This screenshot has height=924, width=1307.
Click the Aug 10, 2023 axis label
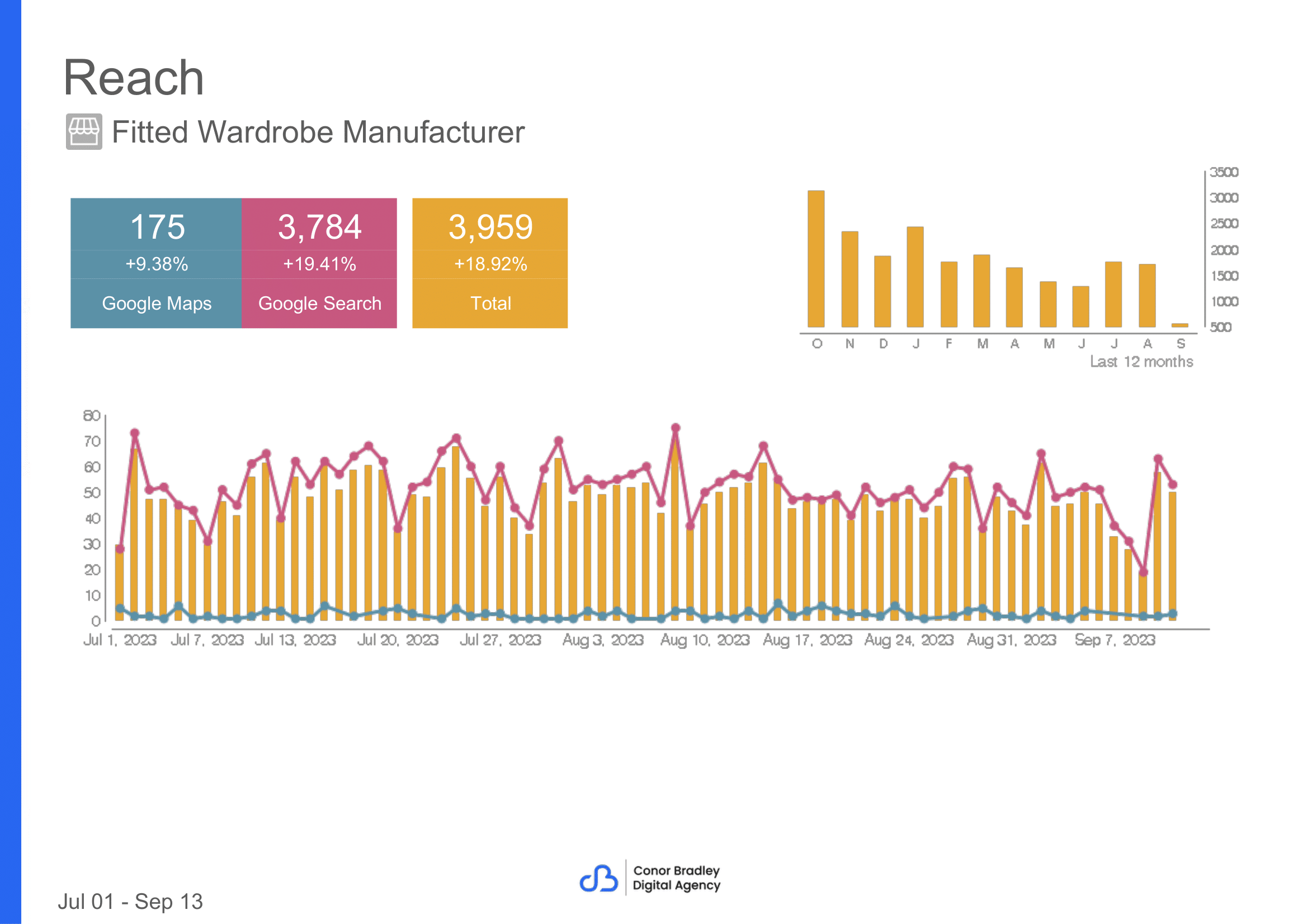(705, 640)
